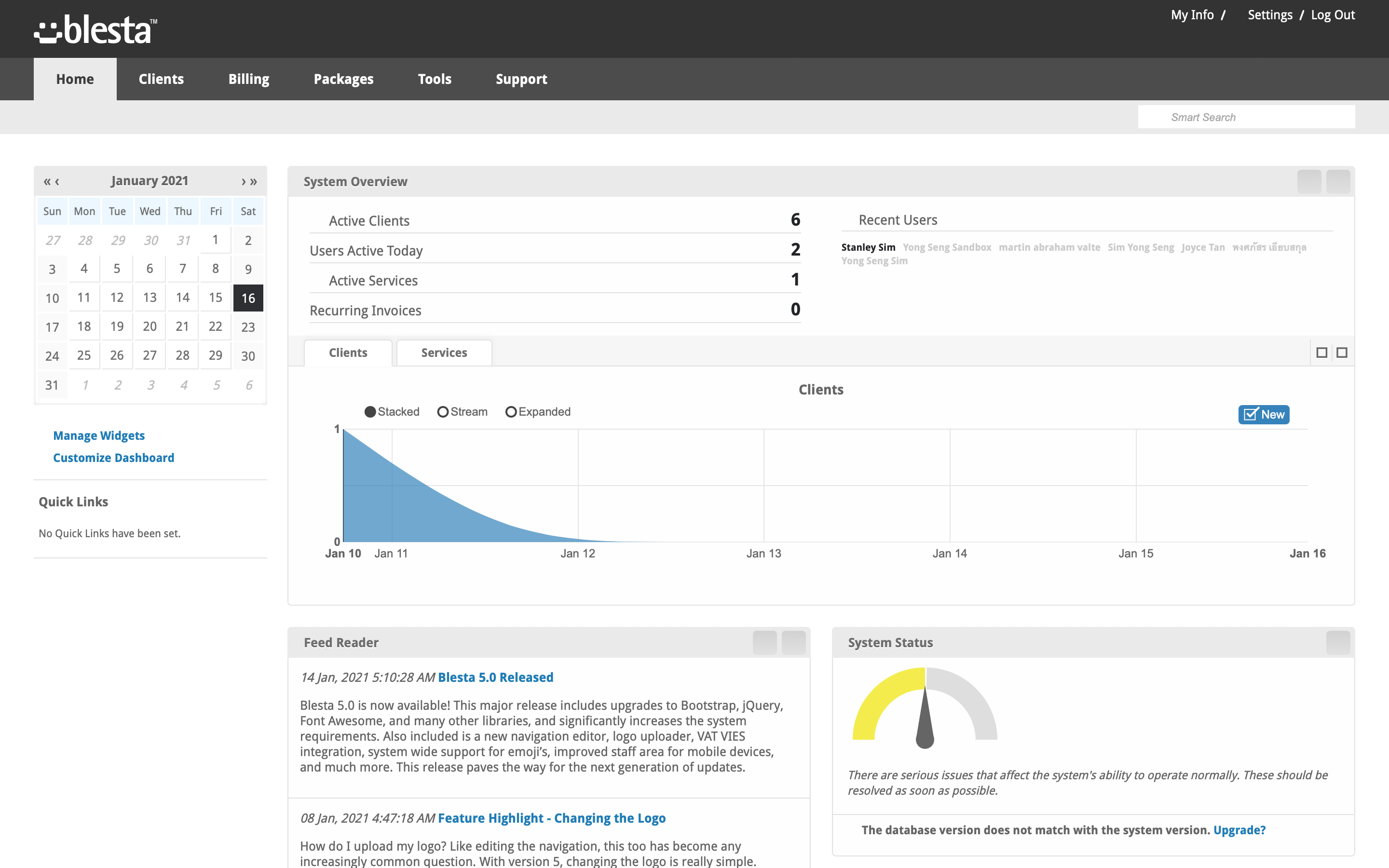Click the Upgrade? link in System Status
The width and height of the screenshot is (1389, 868).
click(1239, 830)
